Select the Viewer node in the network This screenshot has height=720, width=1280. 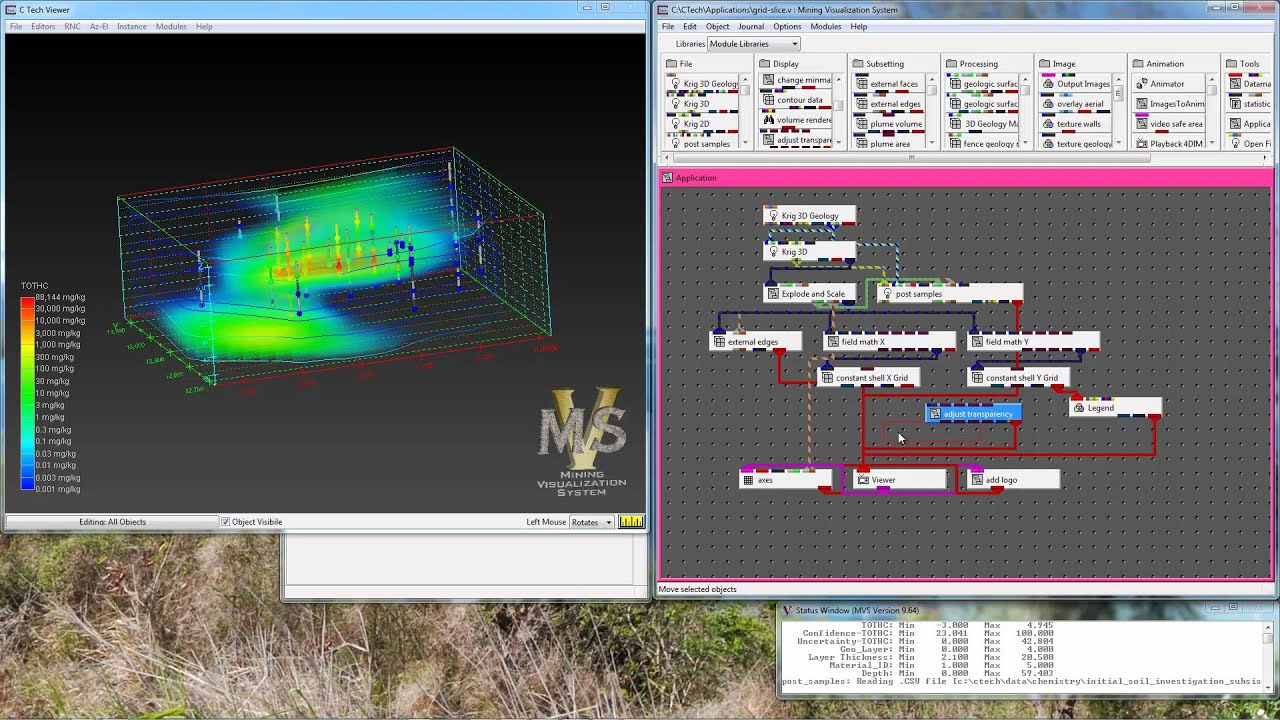[x=900, y=480]
